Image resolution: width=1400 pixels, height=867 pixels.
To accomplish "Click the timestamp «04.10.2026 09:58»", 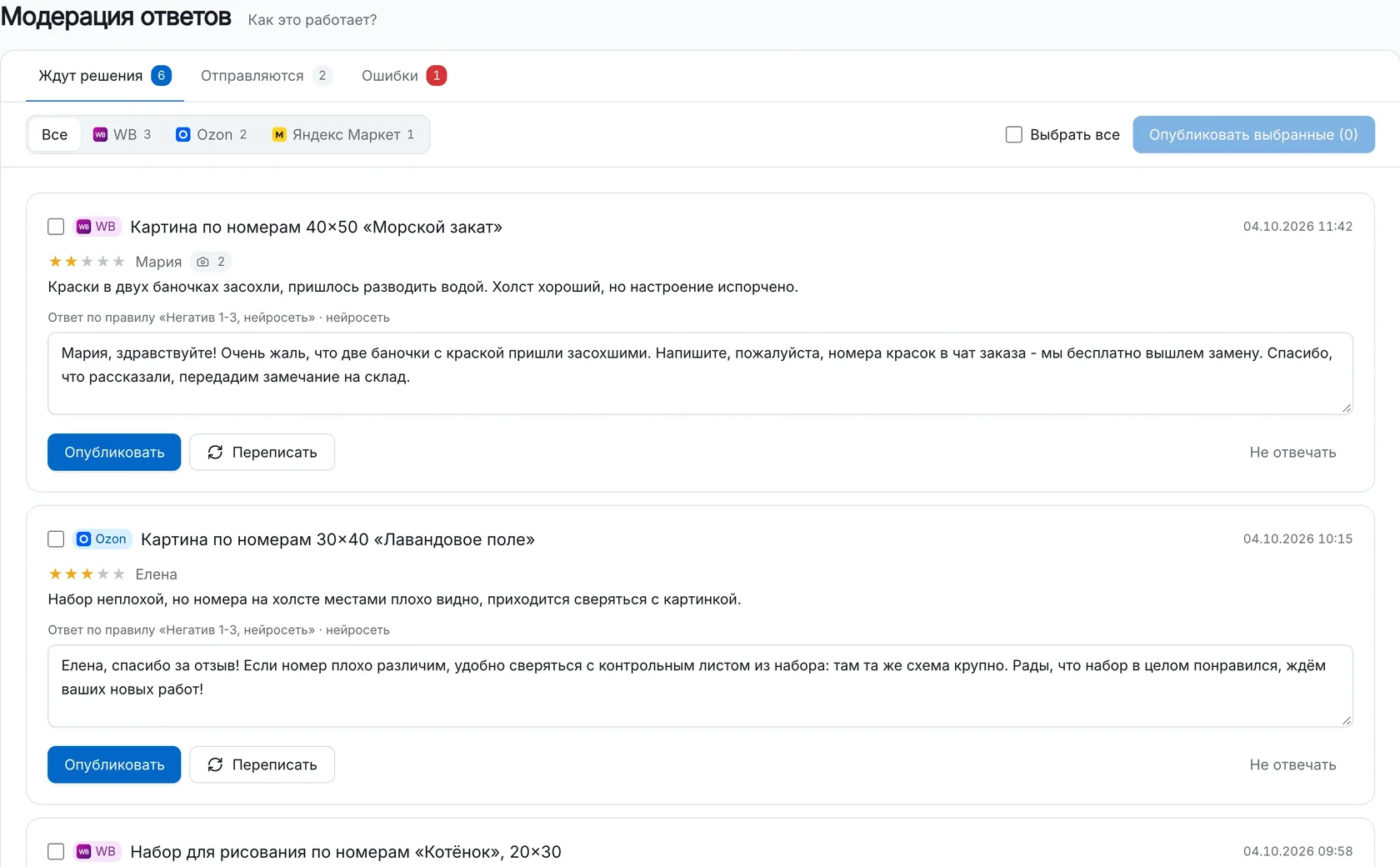I will pyautogui.click(x=1297, y=851).
